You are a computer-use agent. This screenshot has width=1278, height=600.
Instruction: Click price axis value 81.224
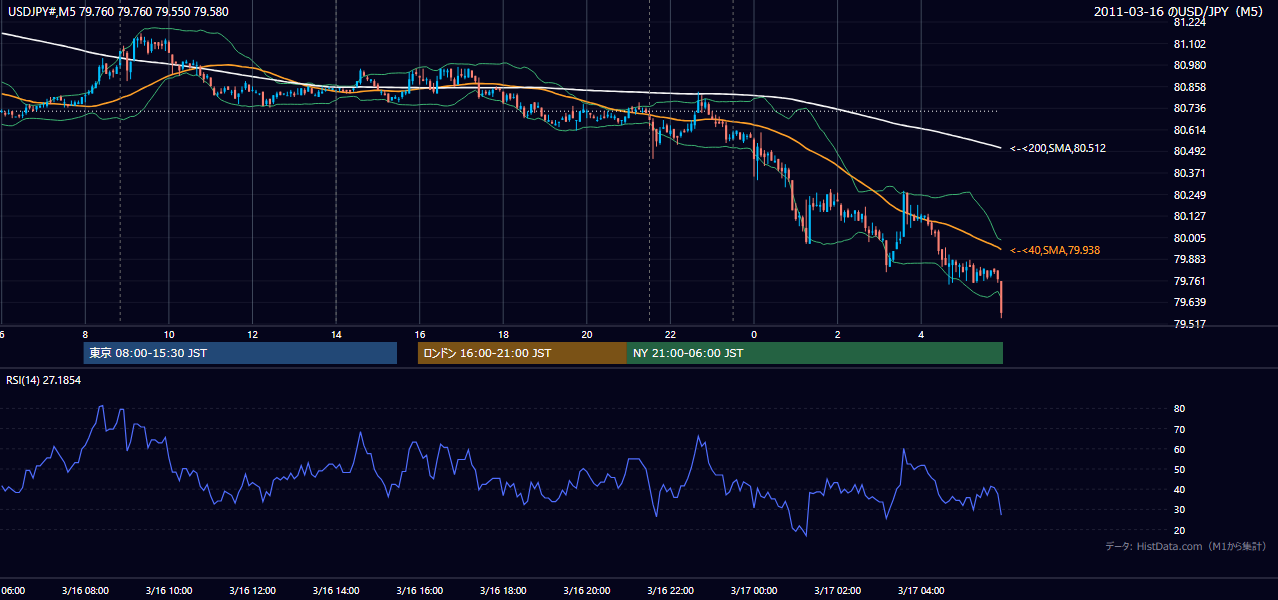[1189, 22]
